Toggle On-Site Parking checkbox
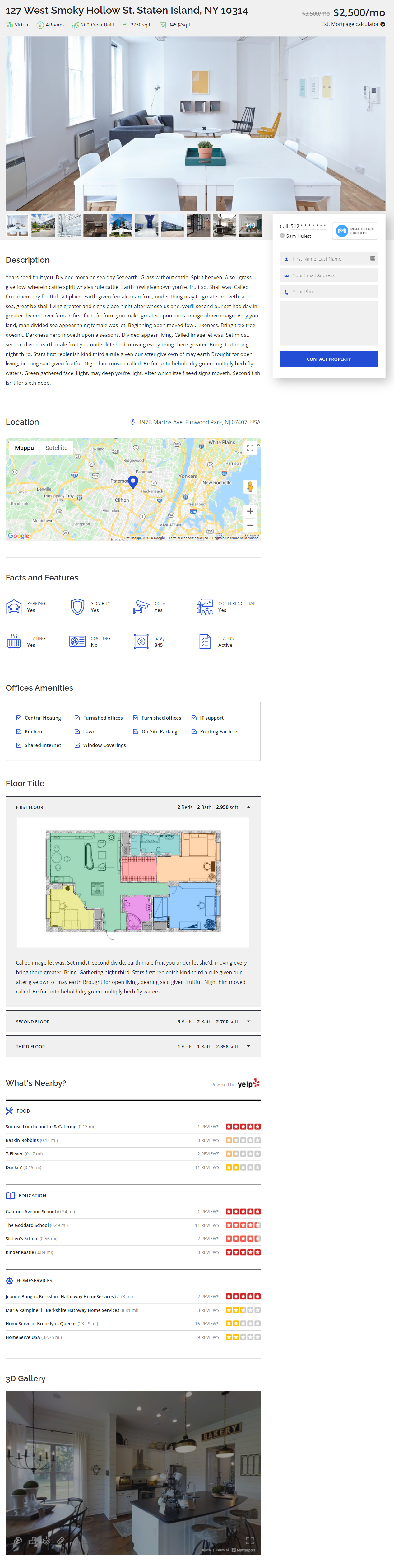The height and width of the screenshot is (1568, 394). coord(136,732)
